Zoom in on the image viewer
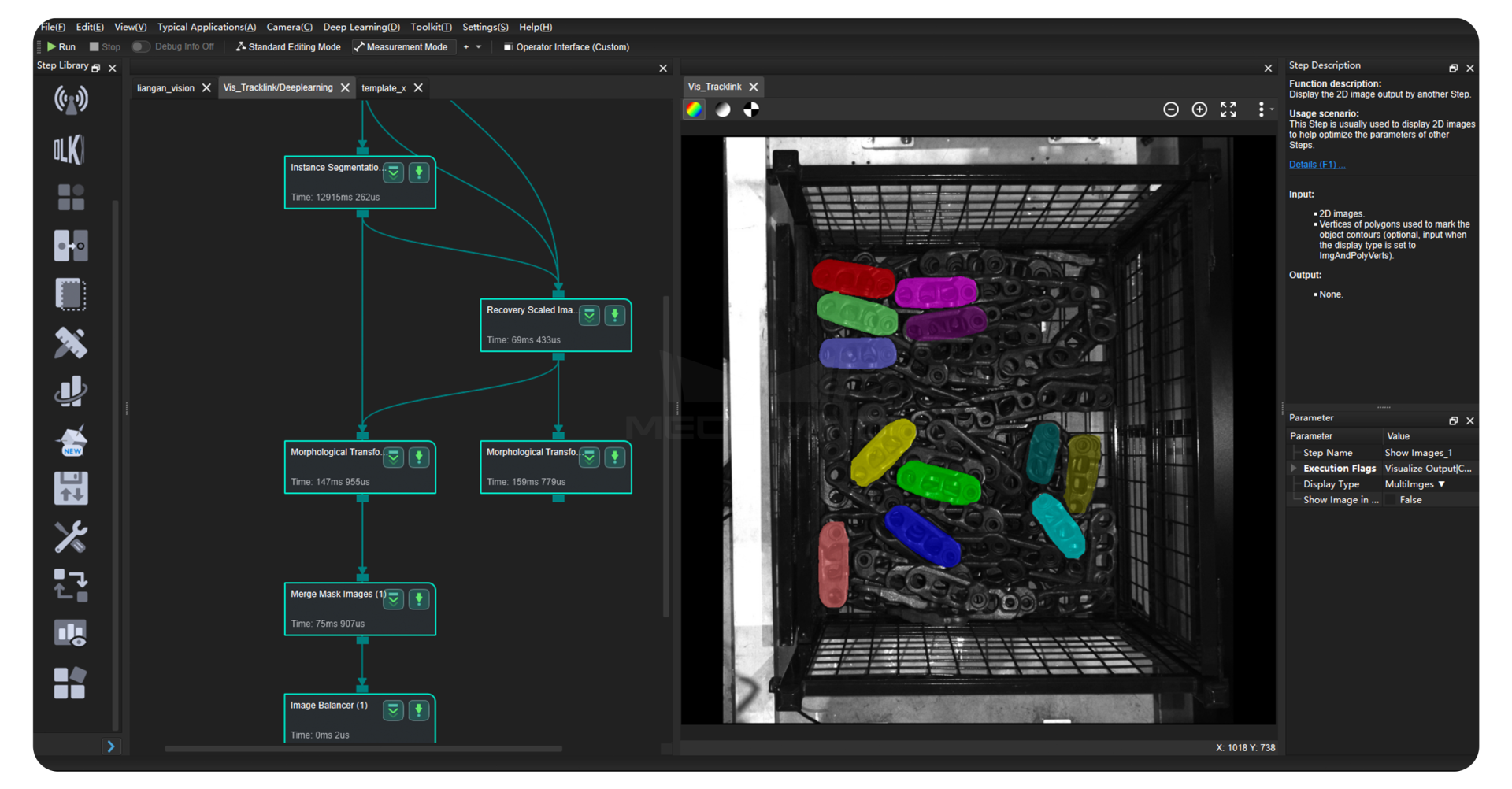The height and width of the screenshot is (789, 1512). 1199,109
